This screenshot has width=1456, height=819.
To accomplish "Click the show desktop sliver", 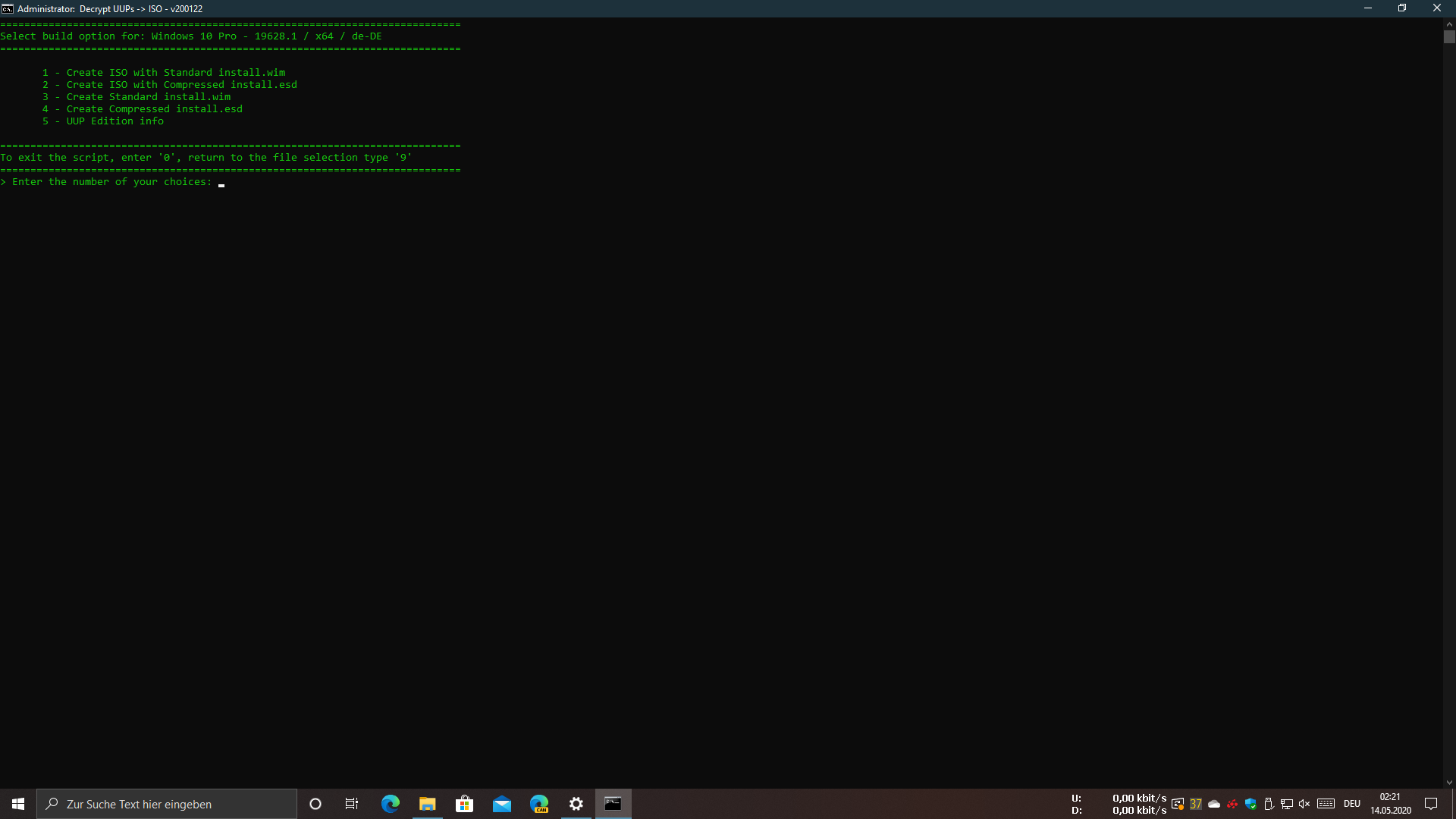I will pos(1454,804).
